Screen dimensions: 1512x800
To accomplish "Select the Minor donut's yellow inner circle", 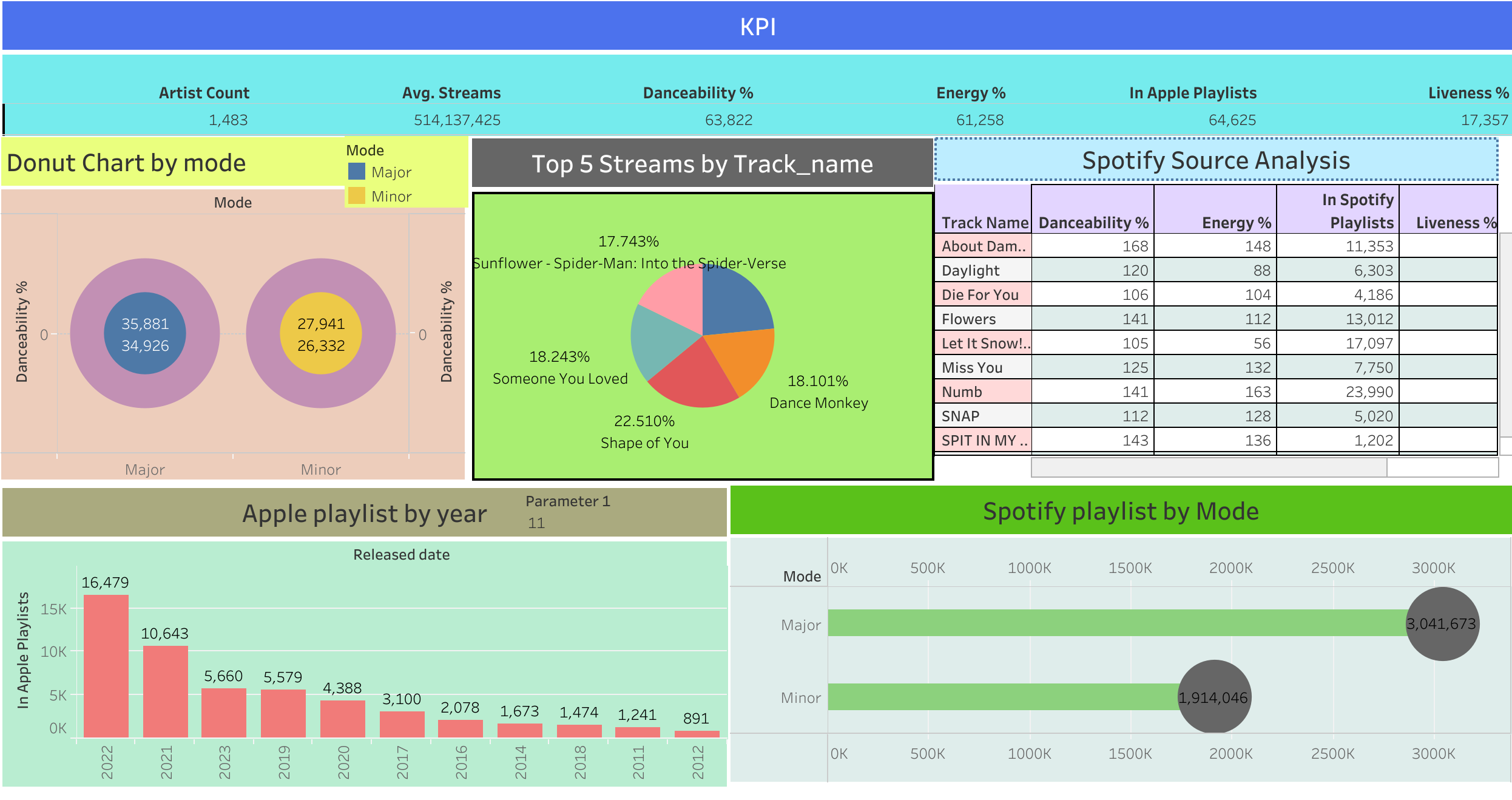I will coord(320,334).
